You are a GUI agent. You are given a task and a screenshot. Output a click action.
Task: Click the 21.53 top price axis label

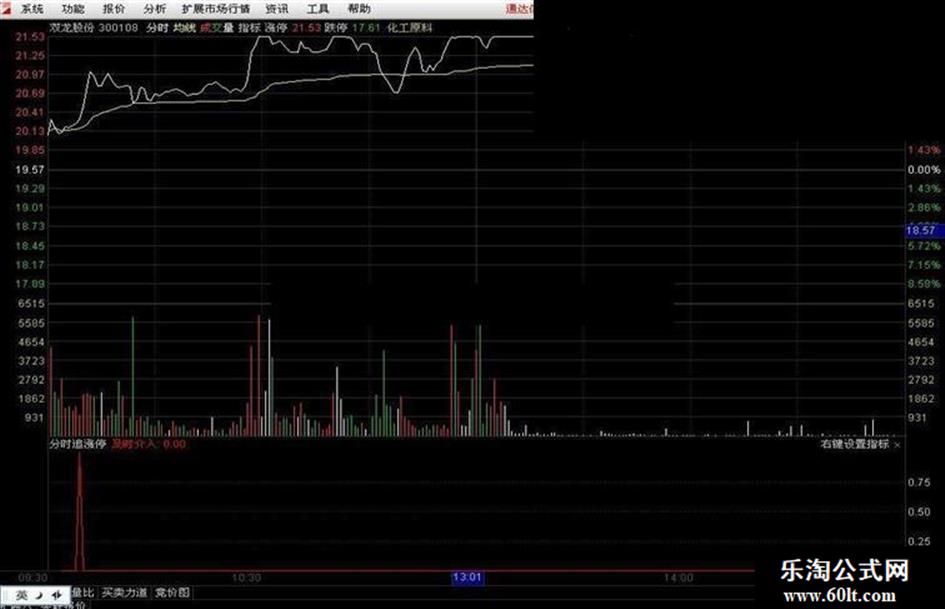tap(30, 37)
